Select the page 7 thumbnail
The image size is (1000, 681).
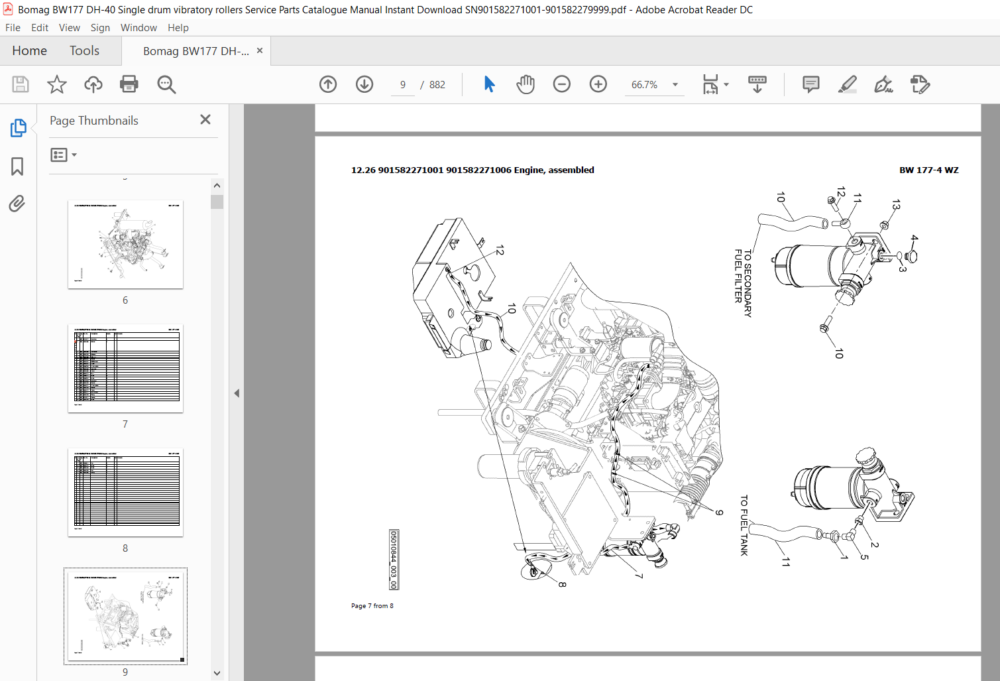pos(126,368)
